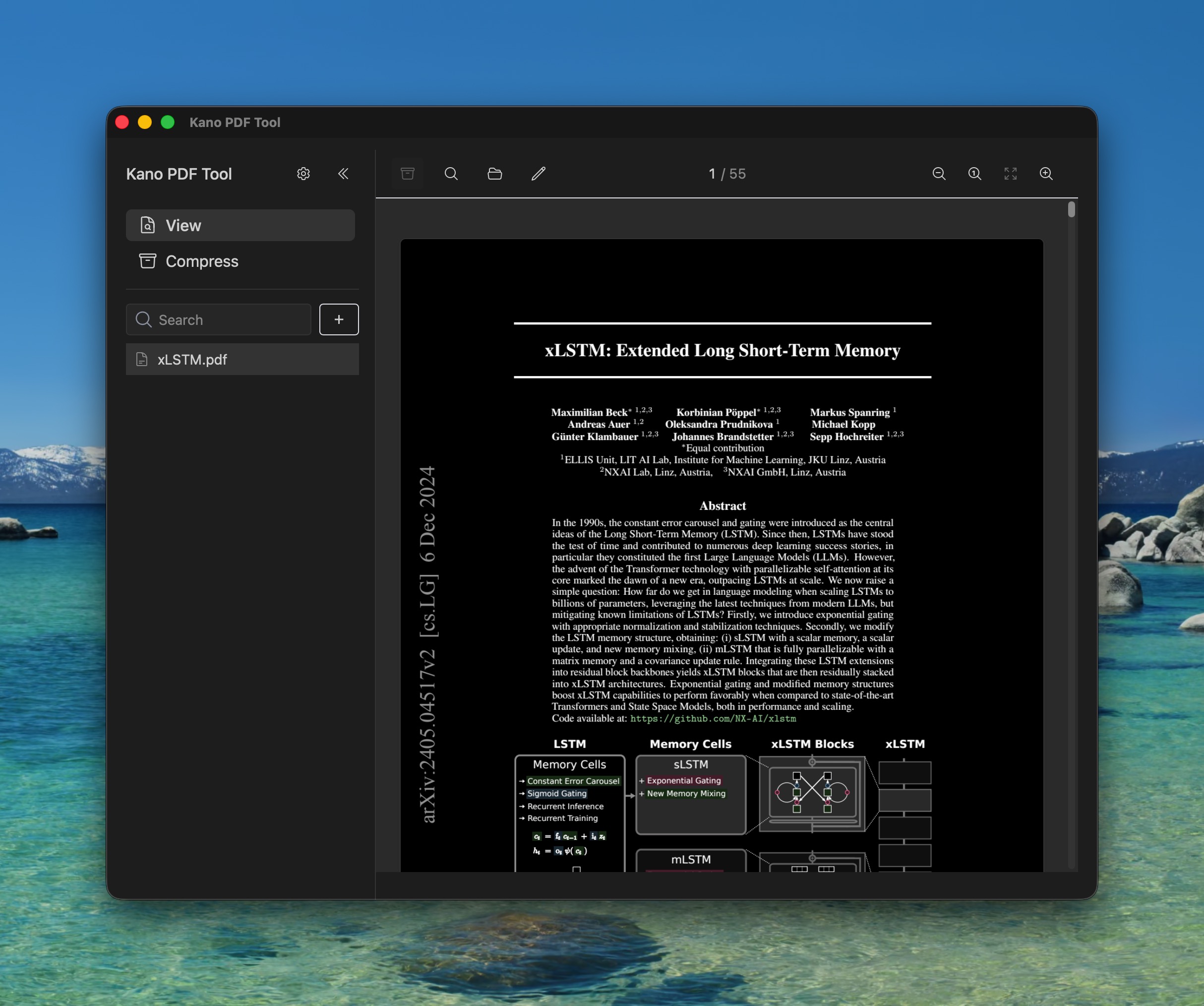Click the Abstract heading
1204x1006 pixels.
(722, 506)
